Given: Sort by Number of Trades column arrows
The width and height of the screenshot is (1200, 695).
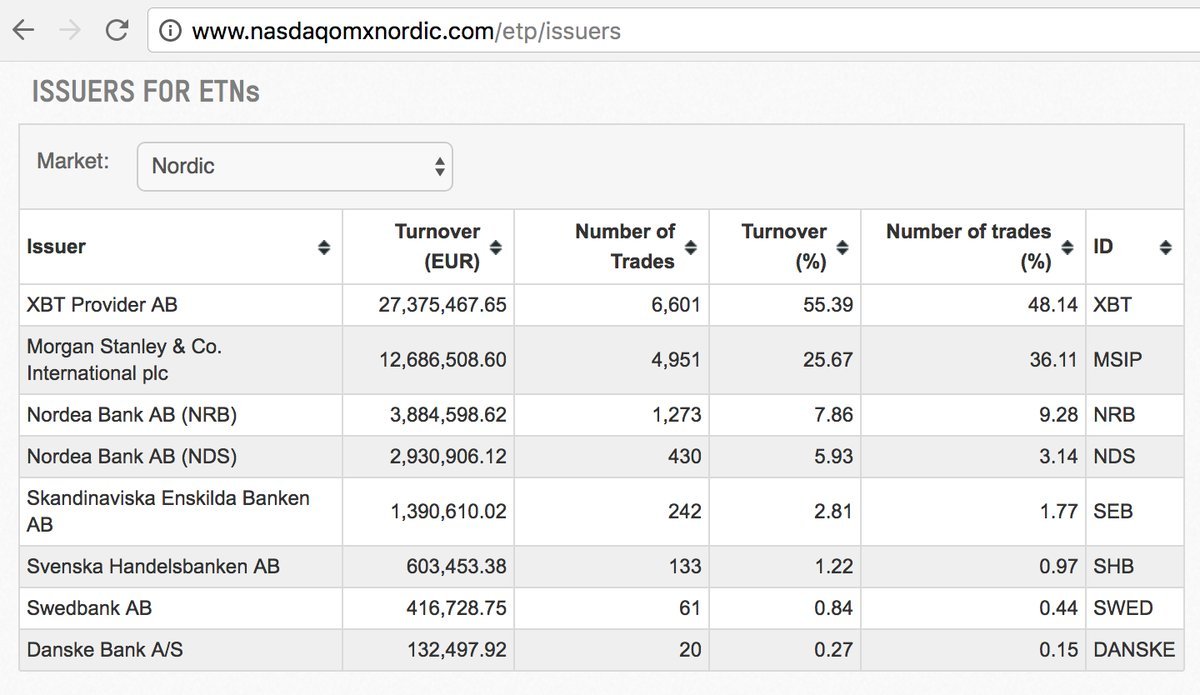Looking at the screenshot, I should [x=691, y=247].
